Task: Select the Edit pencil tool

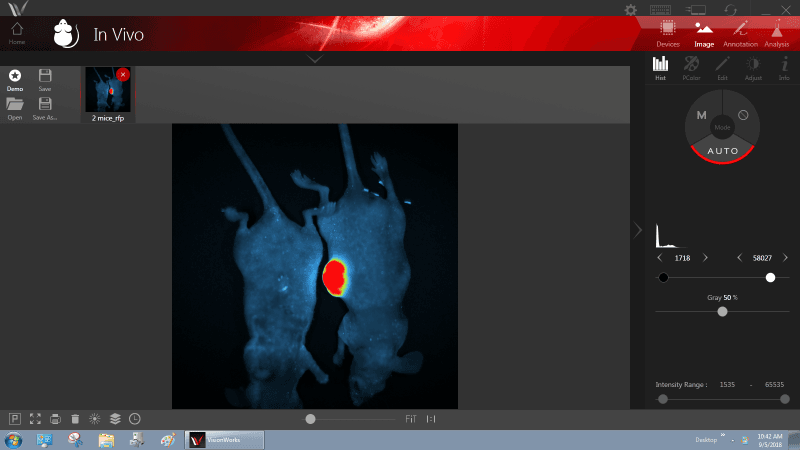Action: click(x=722, y=68)
